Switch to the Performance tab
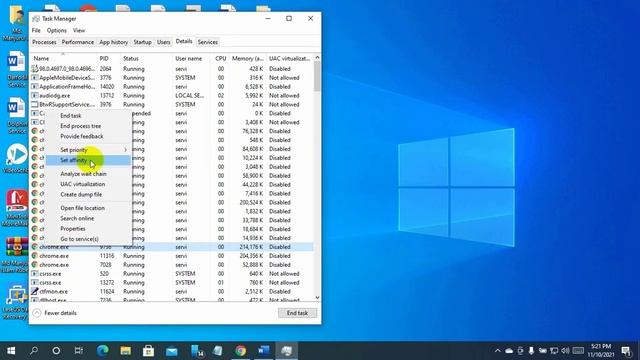 point(78,42)
